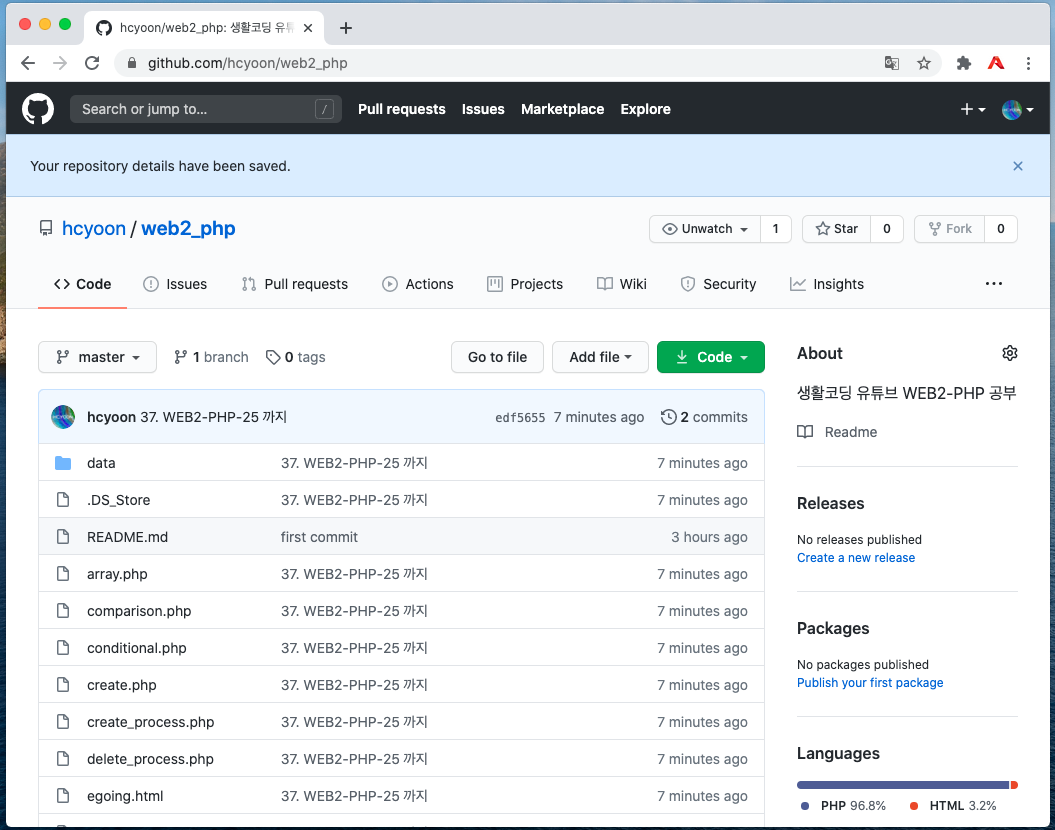Open the GitHub home logo
The image size is (1055, 830).
(x=38, y=109)
